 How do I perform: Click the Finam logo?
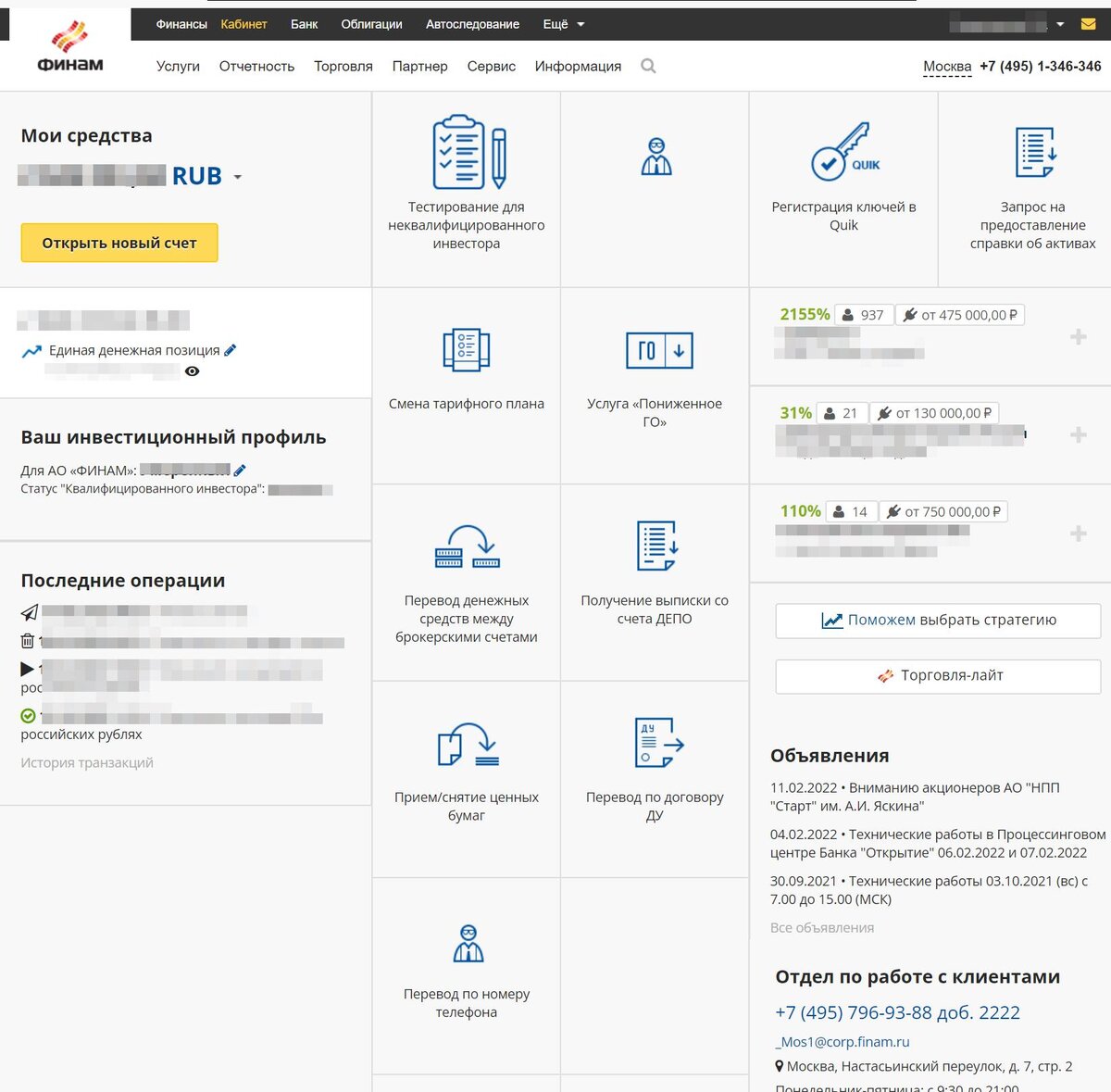pos(69,47)
